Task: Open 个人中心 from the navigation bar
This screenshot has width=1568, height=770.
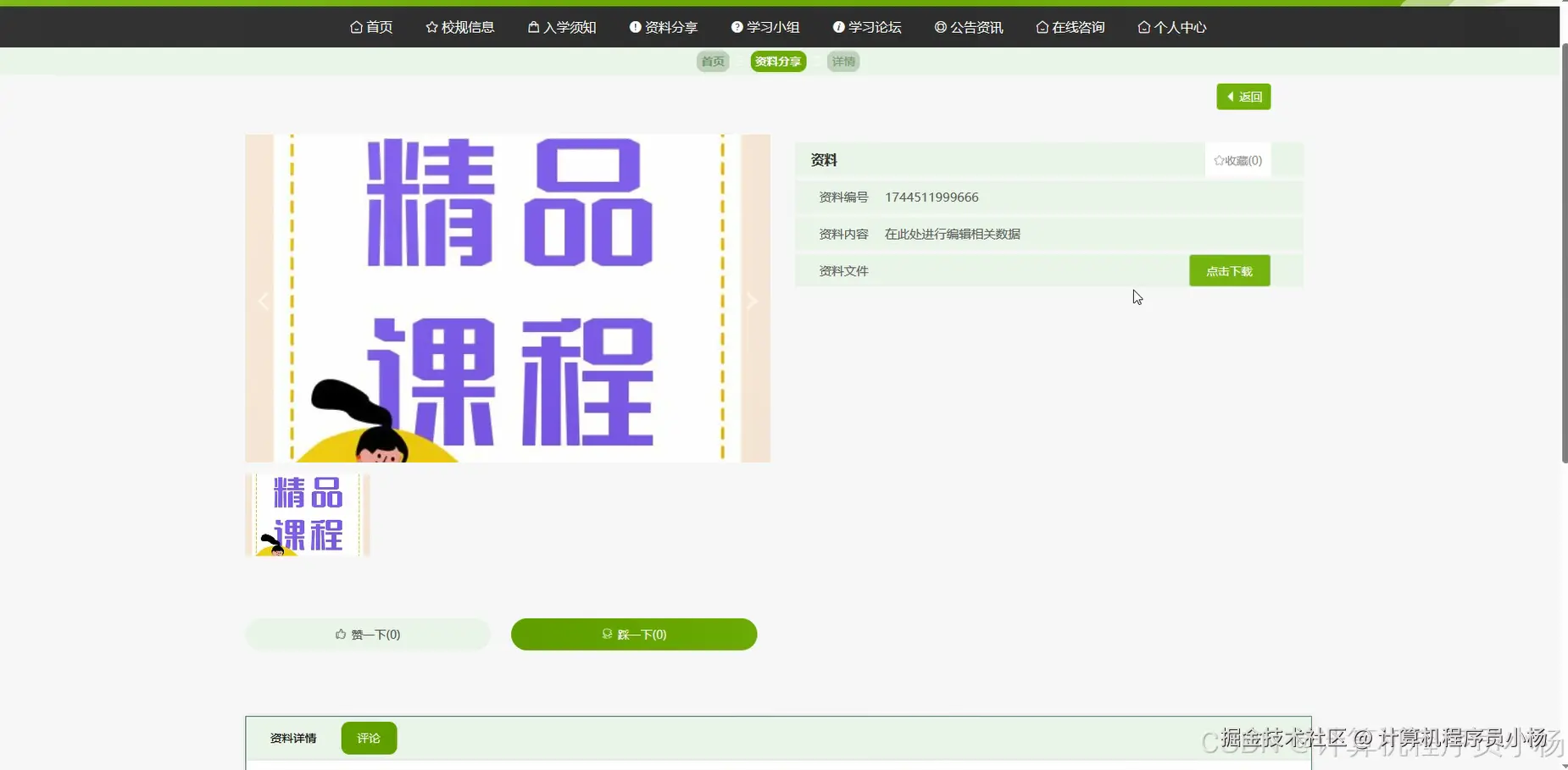Action: [1172, 26]
